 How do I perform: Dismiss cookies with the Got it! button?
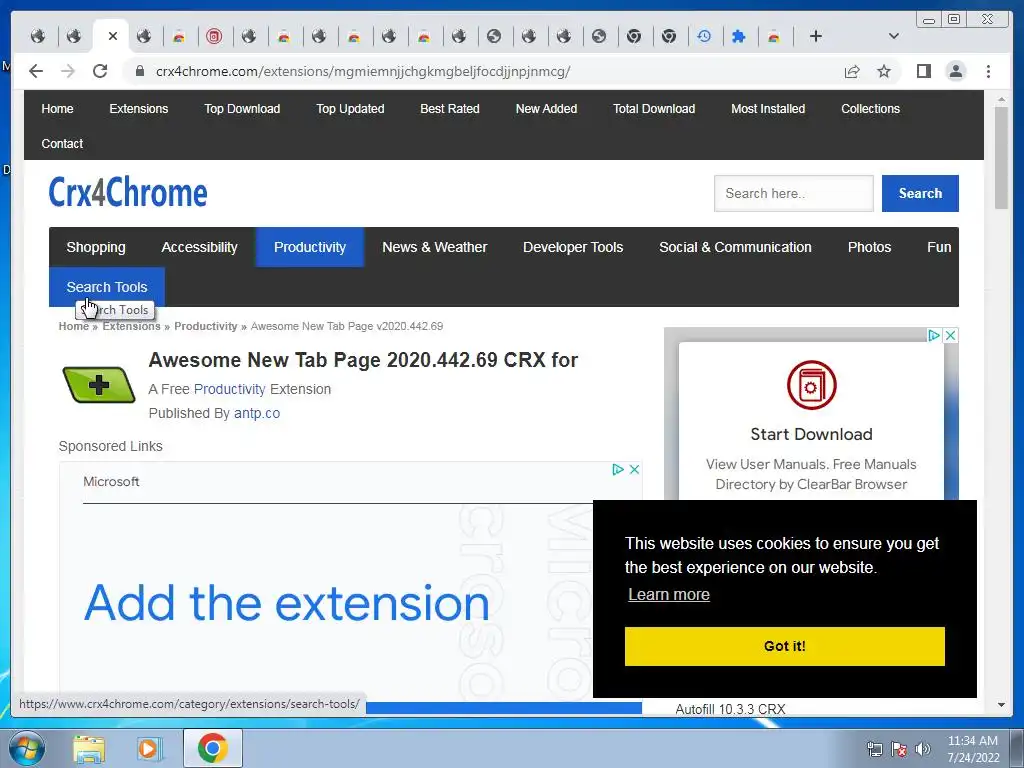pos(784,646)
